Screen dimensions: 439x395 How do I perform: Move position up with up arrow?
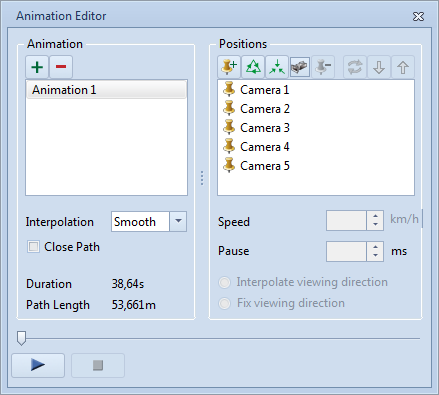(x=403, y=67)
